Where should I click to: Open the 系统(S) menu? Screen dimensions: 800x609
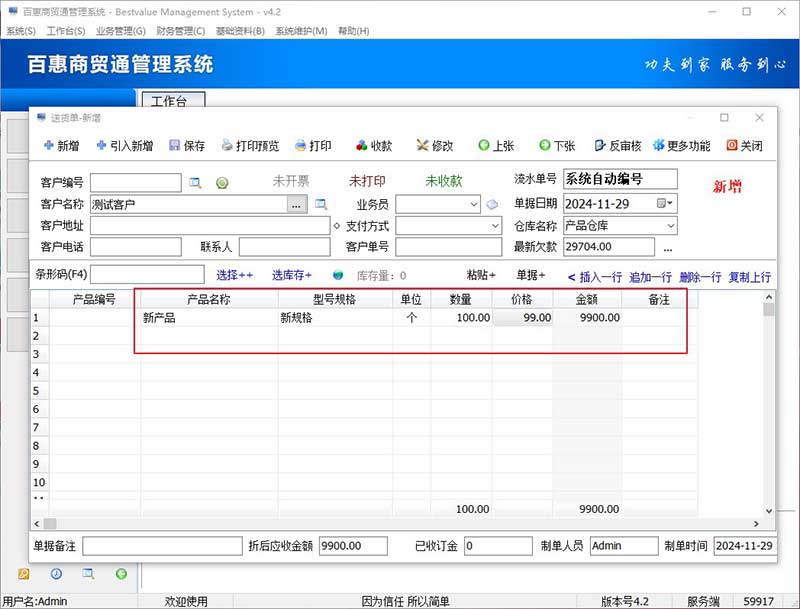(21, 31)
